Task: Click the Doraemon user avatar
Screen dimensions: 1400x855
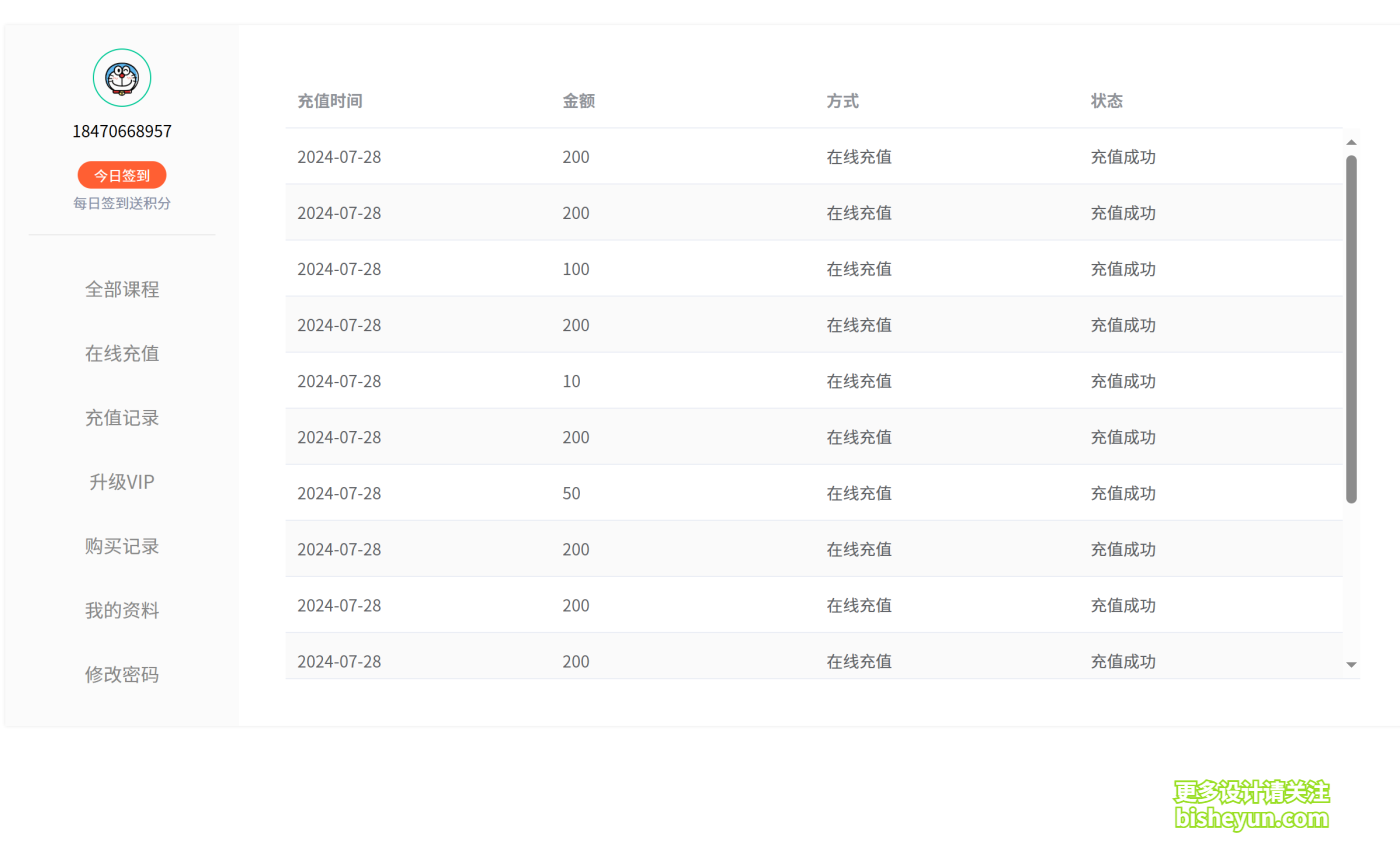Action: (x=122, y=78)
